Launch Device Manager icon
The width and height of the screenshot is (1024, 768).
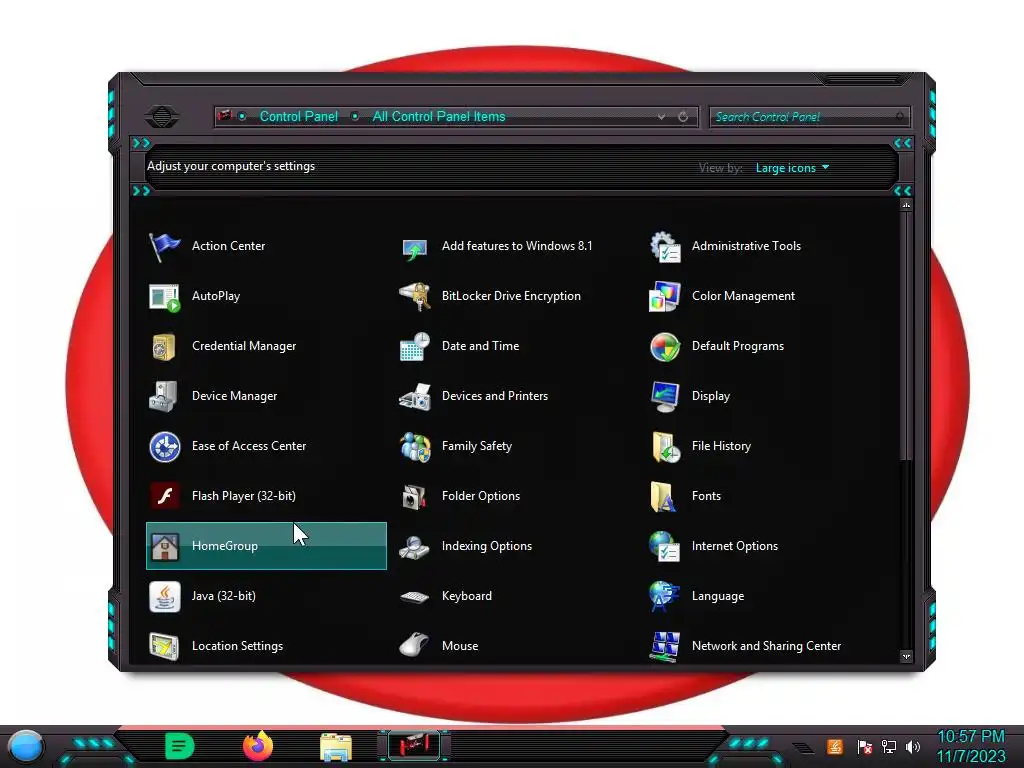coord(165,396)
